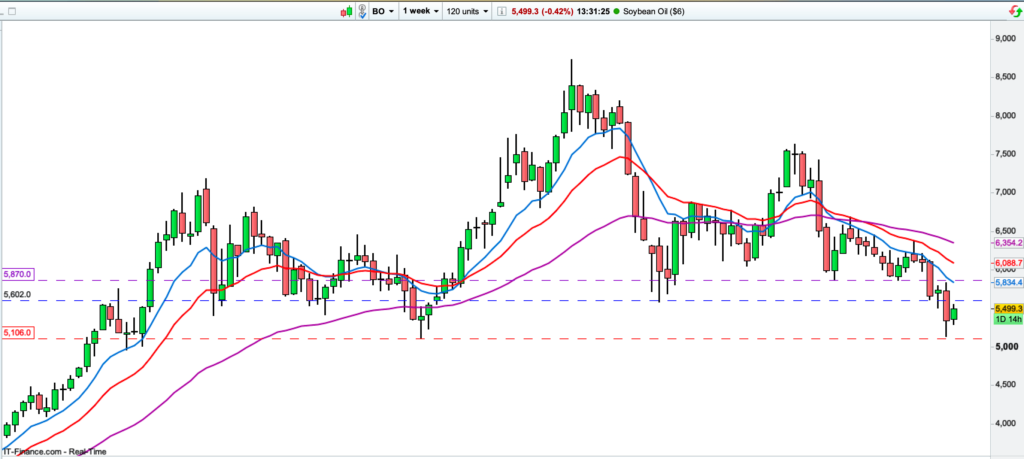Click the 6,088.7 red moving average tag
The image size is (1024, 459).
pos(1005,264)
